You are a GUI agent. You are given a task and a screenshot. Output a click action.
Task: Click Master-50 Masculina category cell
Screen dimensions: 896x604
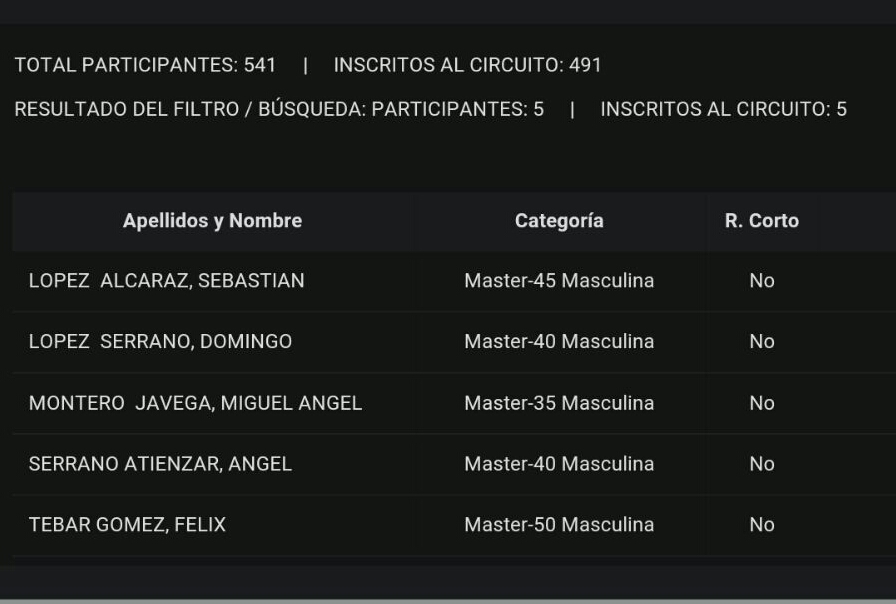pyautogui.click(x=559, y=525)
